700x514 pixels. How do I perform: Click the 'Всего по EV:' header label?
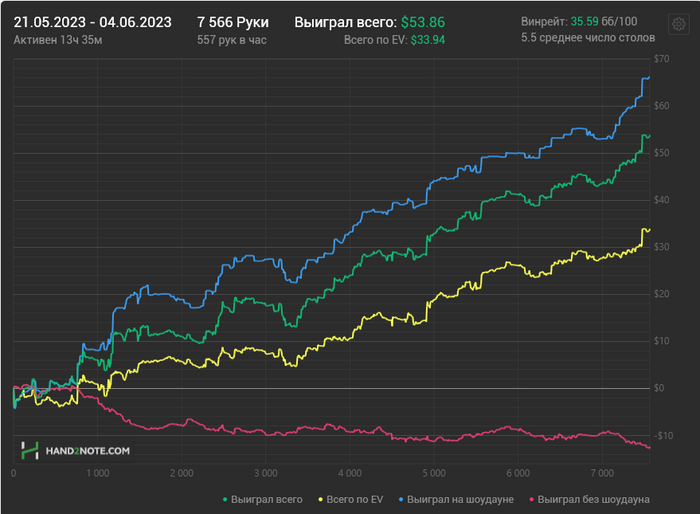(x=376, y=40)
